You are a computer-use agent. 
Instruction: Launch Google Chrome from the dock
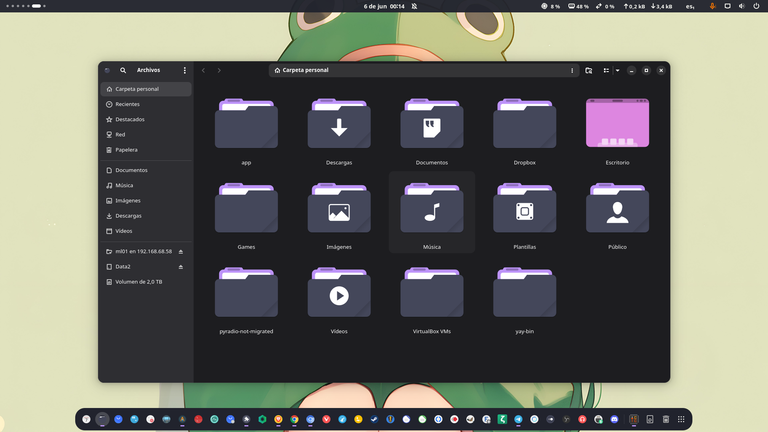(294, 419)
